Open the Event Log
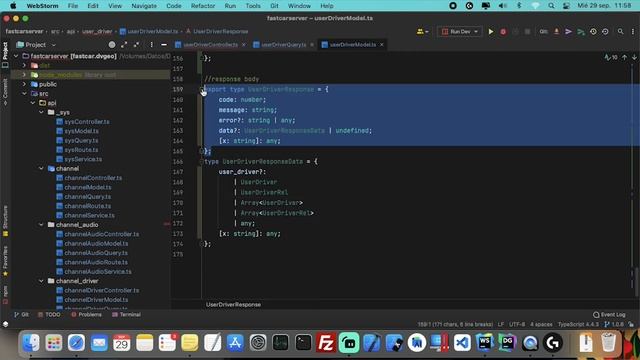Screen dimensions: 640x360 click(x=609, y=314)
